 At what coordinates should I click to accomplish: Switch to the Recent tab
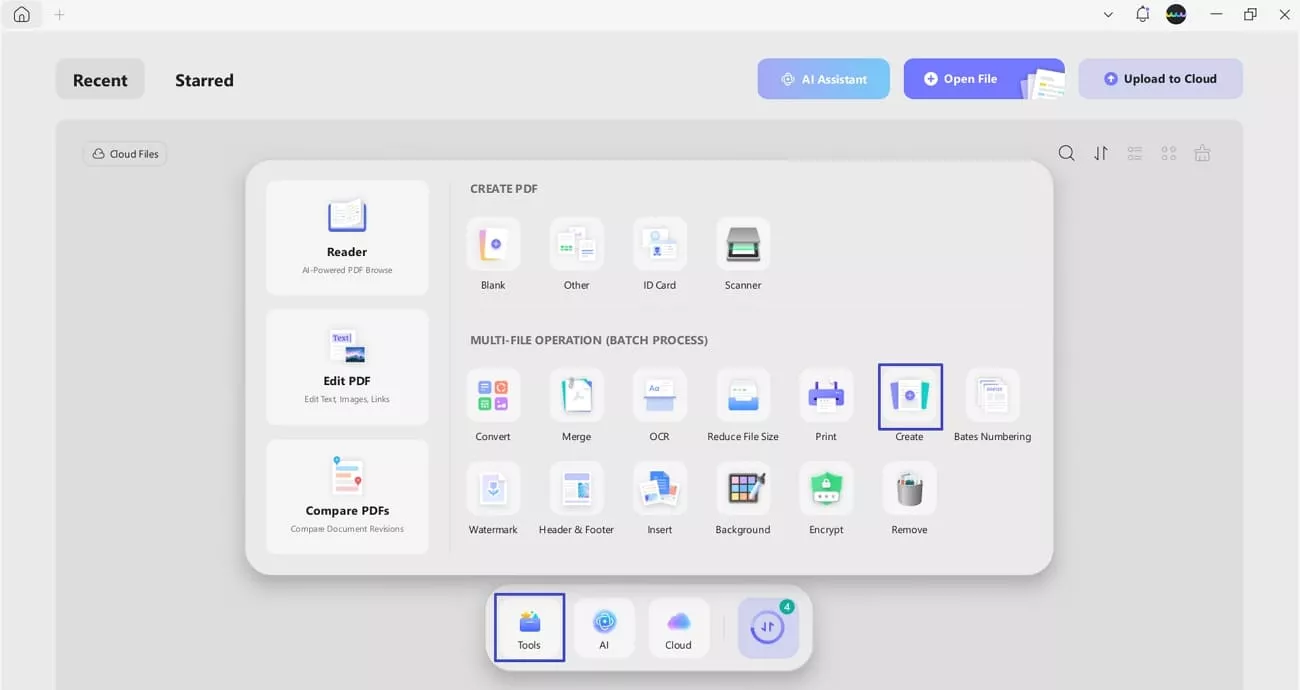pyautogui.click(x=100, y=79)
